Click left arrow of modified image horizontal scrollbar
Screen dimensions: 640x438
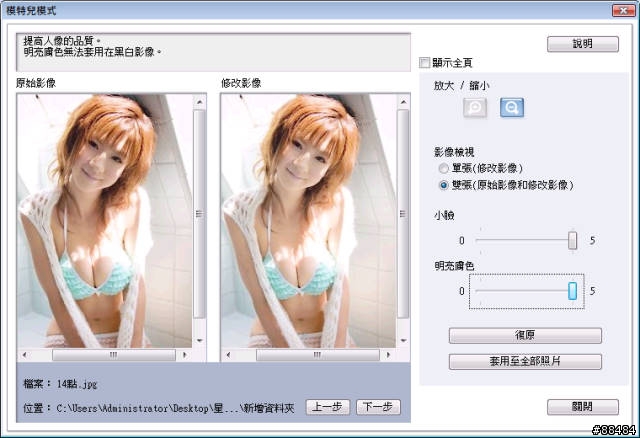(x=228, y=355)
